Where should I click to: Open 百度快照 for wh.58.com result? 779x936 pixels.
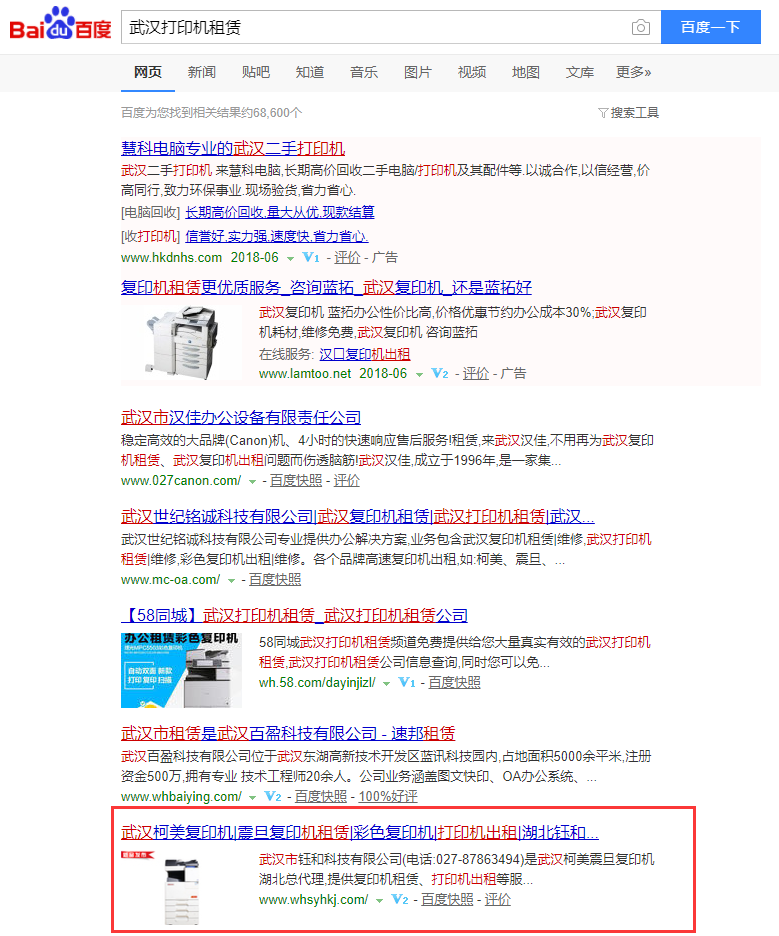tap(454, 682)
